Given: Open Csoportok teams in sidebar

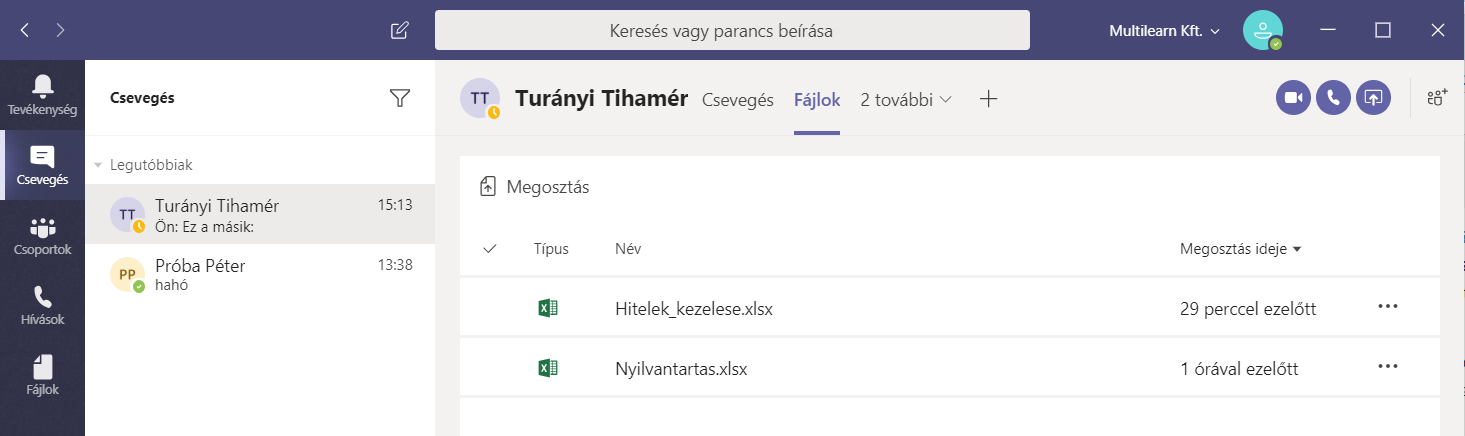Looking at the screenshot, I should [x=42, y=236].
